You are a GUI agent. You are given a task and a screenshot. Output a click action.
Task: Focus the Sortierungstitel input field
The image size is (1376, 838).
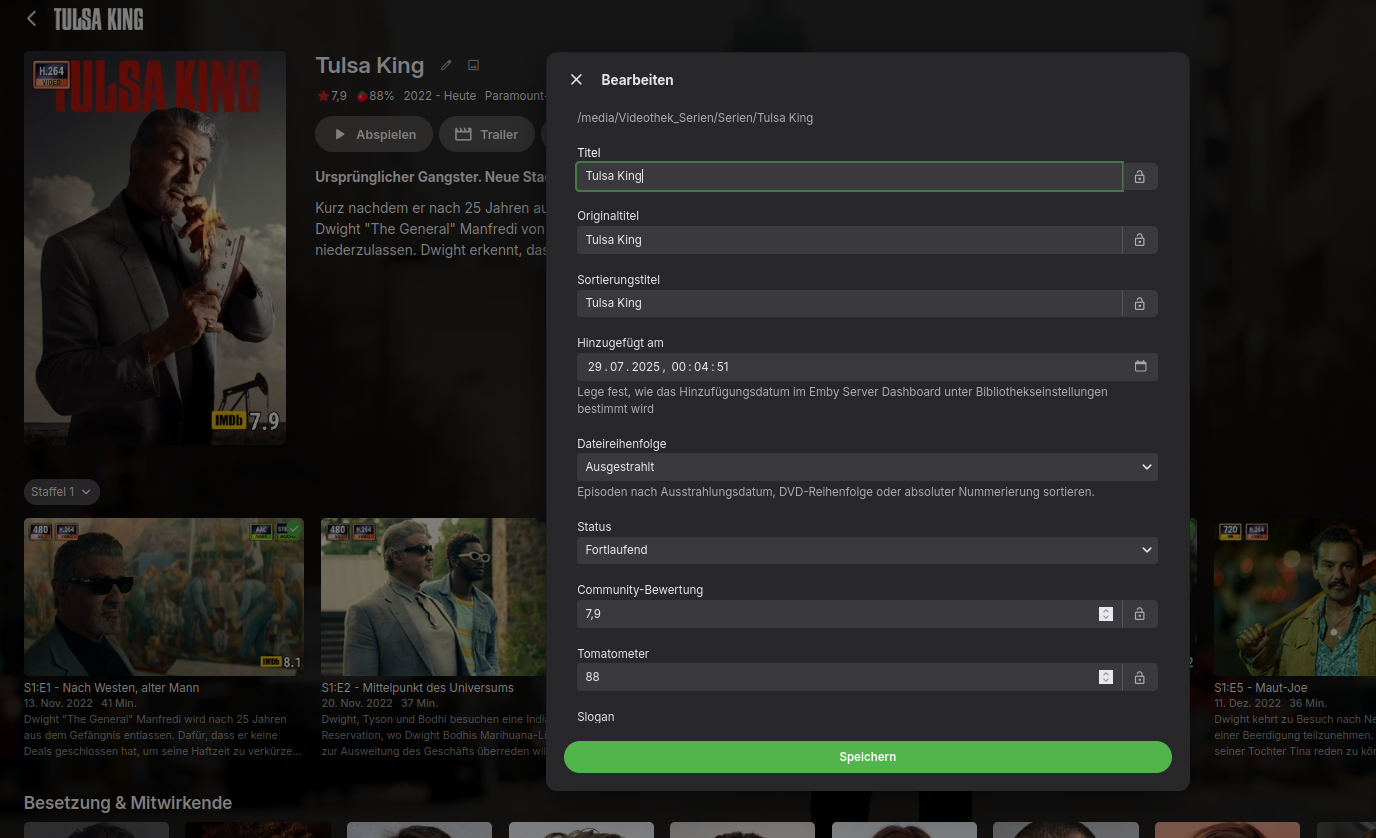tap(850, 303)
